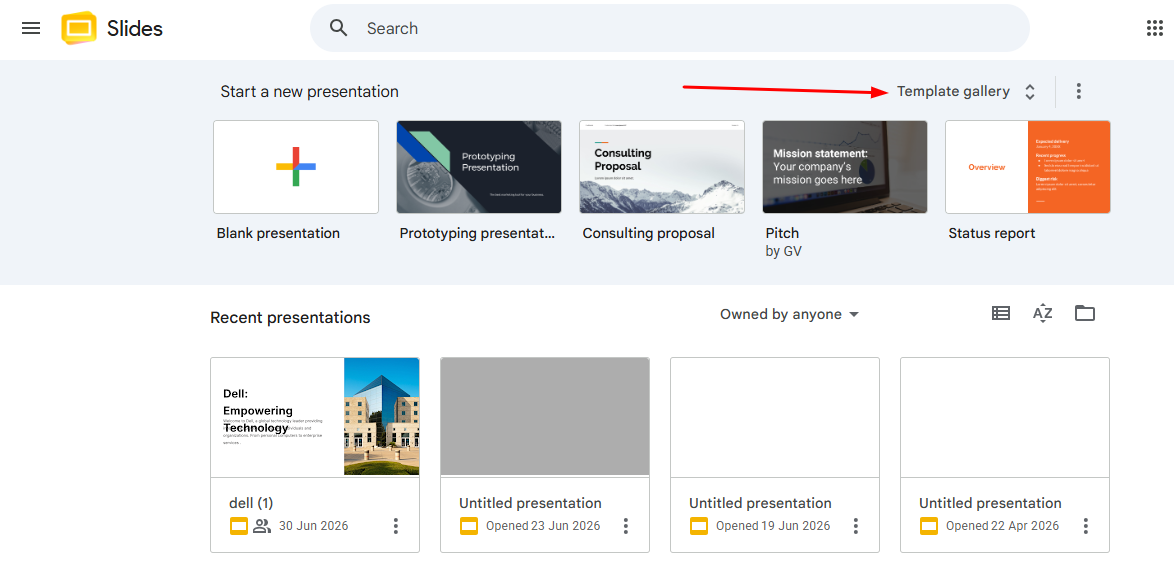Viewport: 1174px width, 573px height.
Task: Open three-dot menu for 22 Apr presentation
Action: pyautogui.click(x=1086, y=526)
